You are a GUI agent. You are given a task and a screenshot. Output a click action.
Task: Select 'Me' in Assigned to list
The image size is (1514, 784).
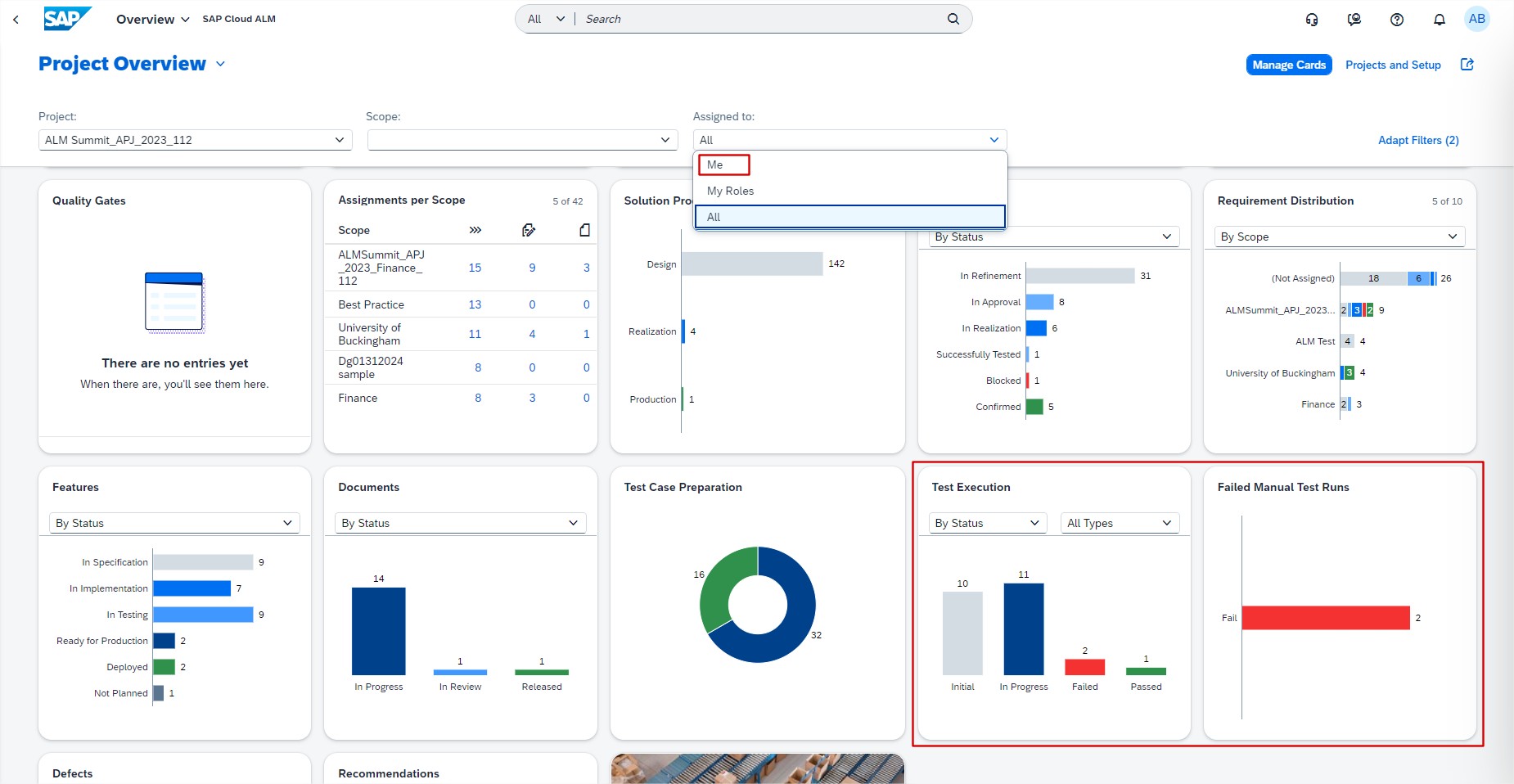point(715,164)
